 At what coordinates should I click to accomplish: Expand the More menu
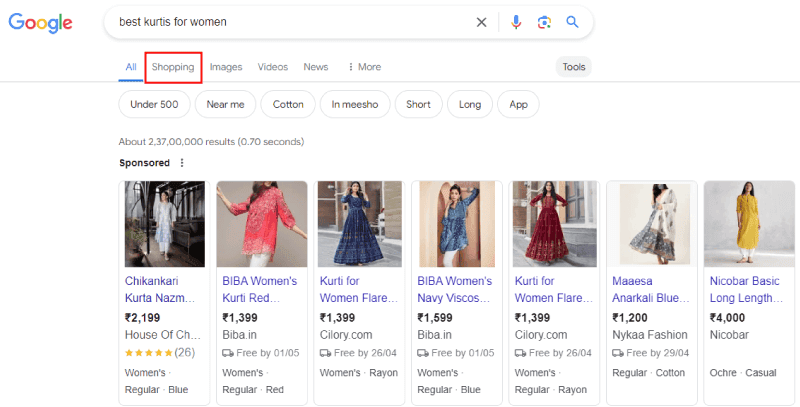(364, 67)
